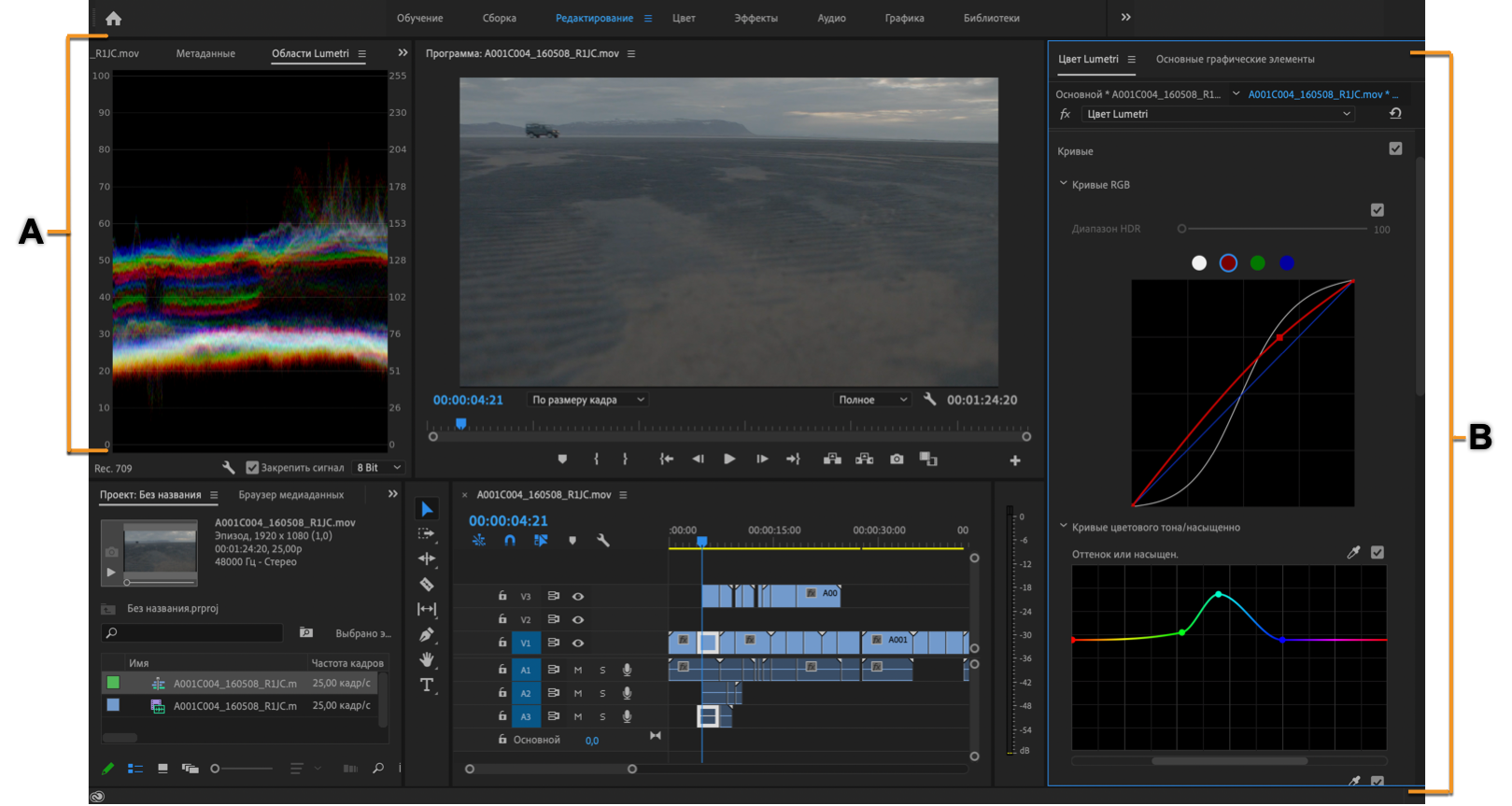Screen dimensions: 1512x806
Task: Toggle the 'Закрепить сигнал' checkbox
Action: pyautogui.click(x=252, y=468)
